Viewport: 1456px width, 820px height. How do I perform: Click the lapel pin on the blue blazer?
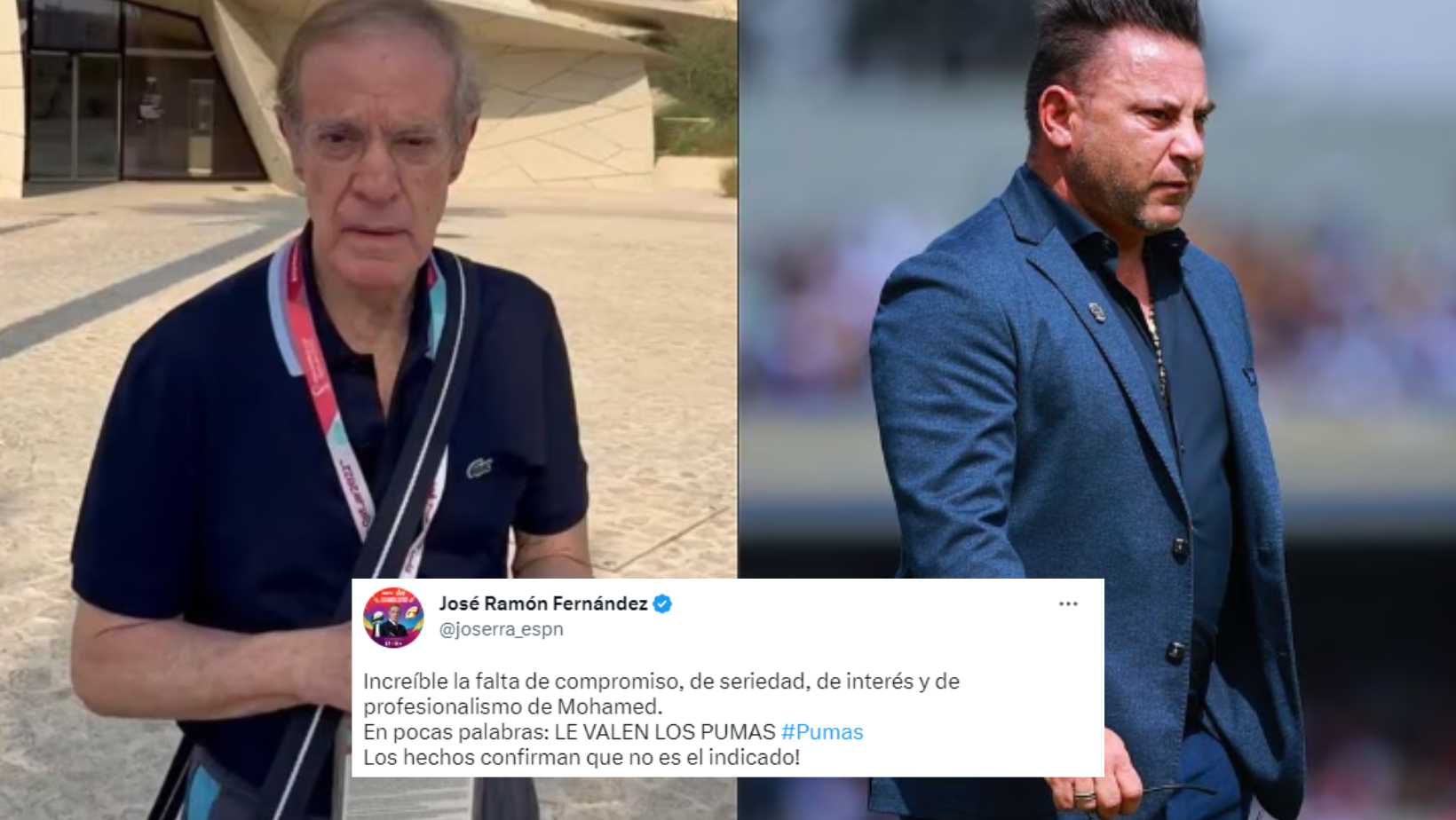tap(1097, 311)
